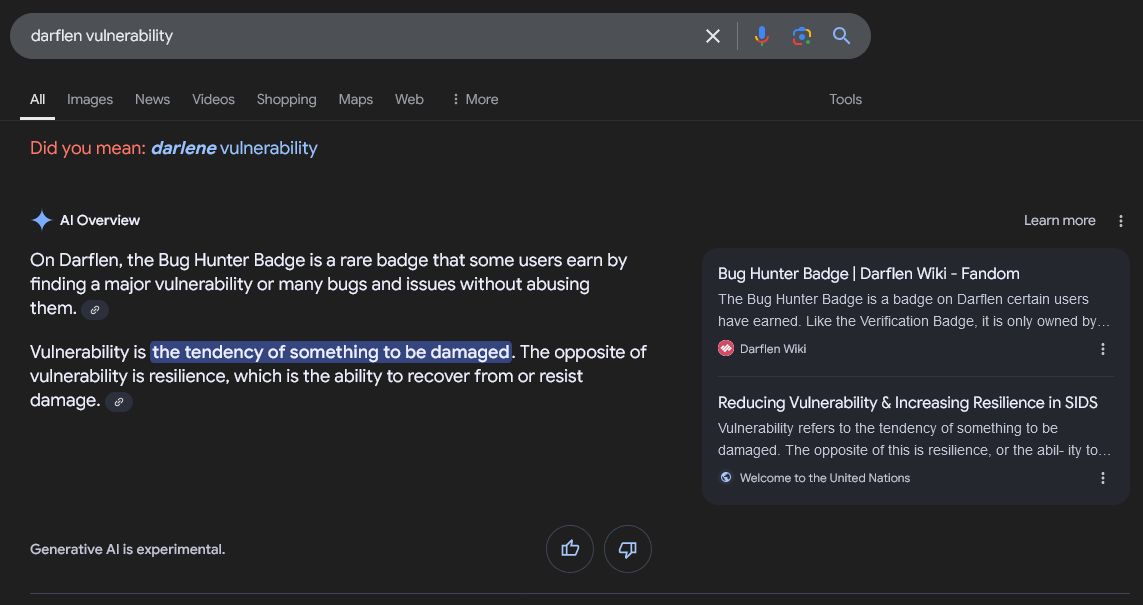Viewport: 1143px width, 605px height.
Task: Click the United Nations globe favicon
Action: click(x=725, y=477)
